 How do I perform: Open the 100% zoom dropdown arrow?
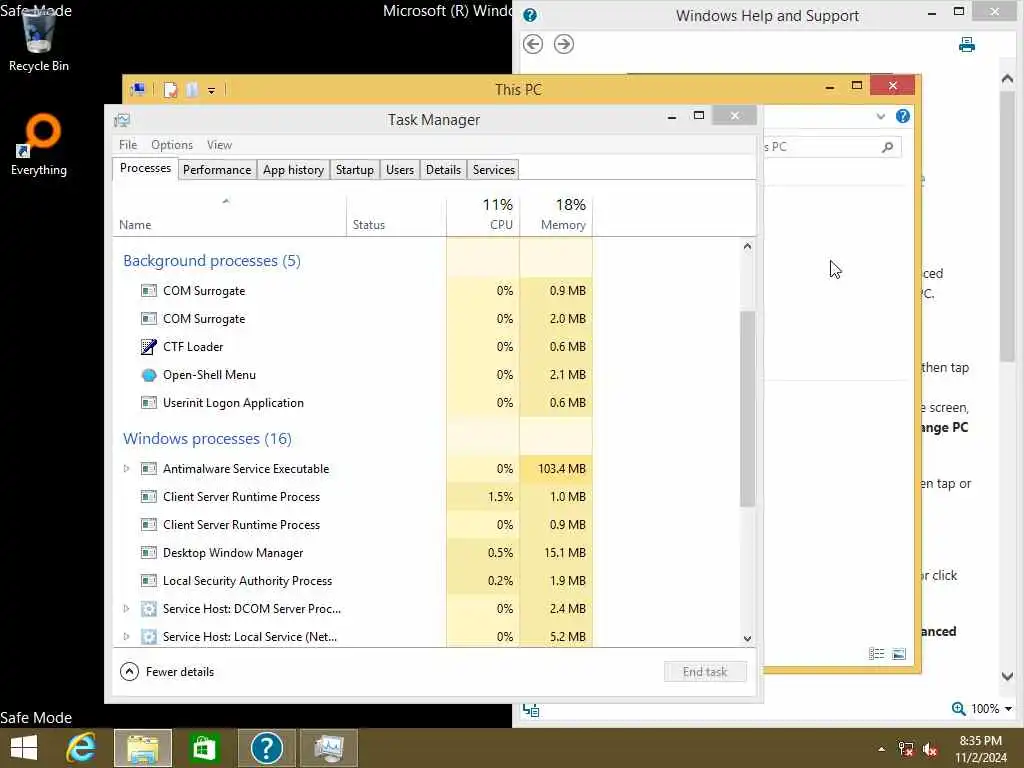click(x=1008, y=709)
